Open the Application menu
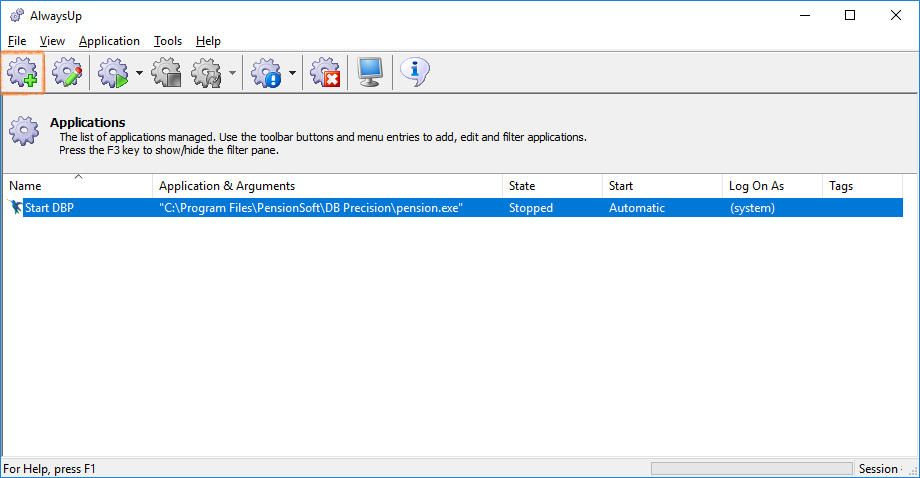 pos(109,41)
